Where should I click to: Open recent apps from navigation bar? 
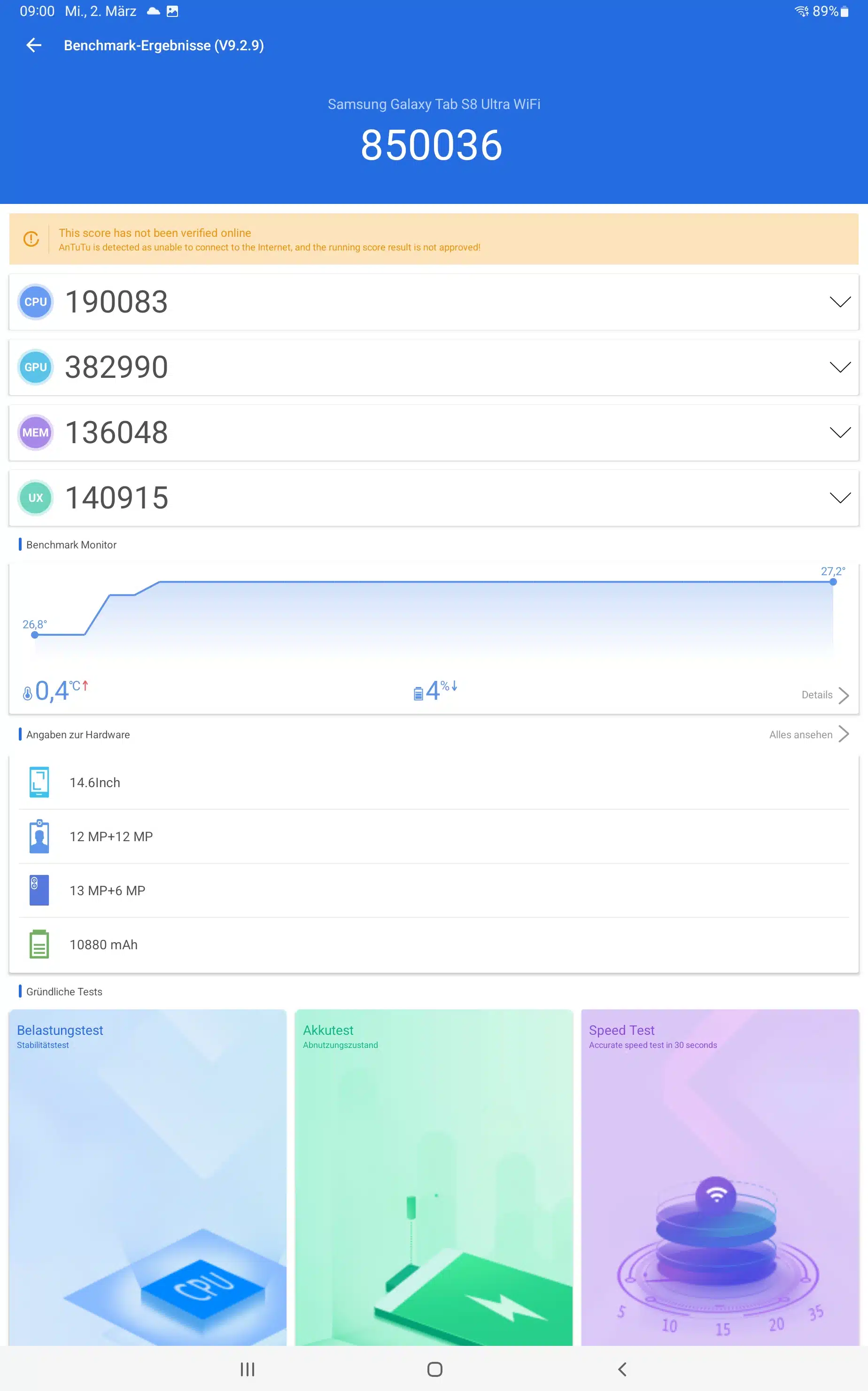[248, 1369]
